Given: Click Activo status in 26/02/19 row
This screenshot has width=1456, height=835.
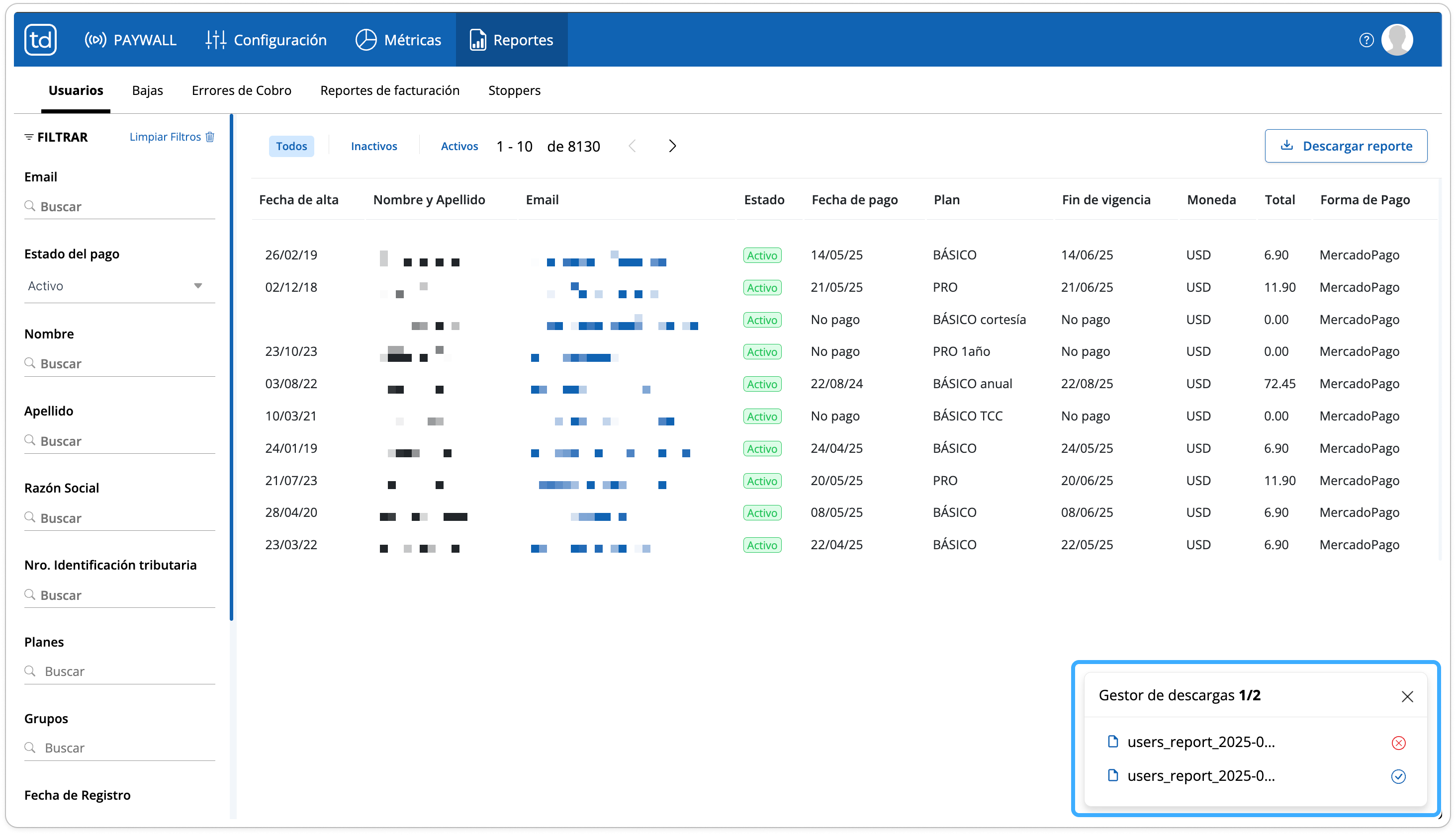Looking at the screenshot, I should point(762,255).
